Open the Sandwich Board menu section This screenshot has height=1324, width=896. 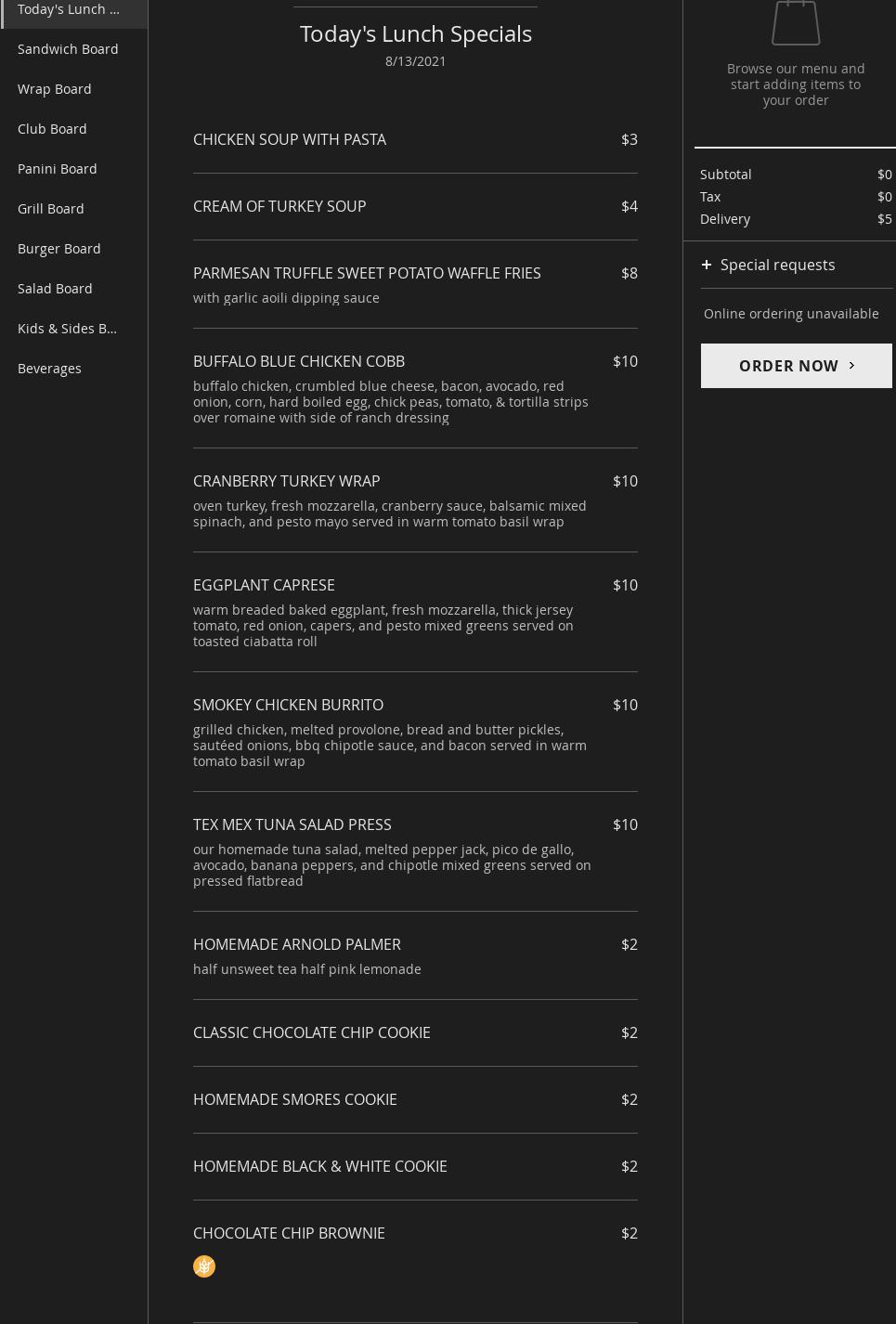coord(68,49)
